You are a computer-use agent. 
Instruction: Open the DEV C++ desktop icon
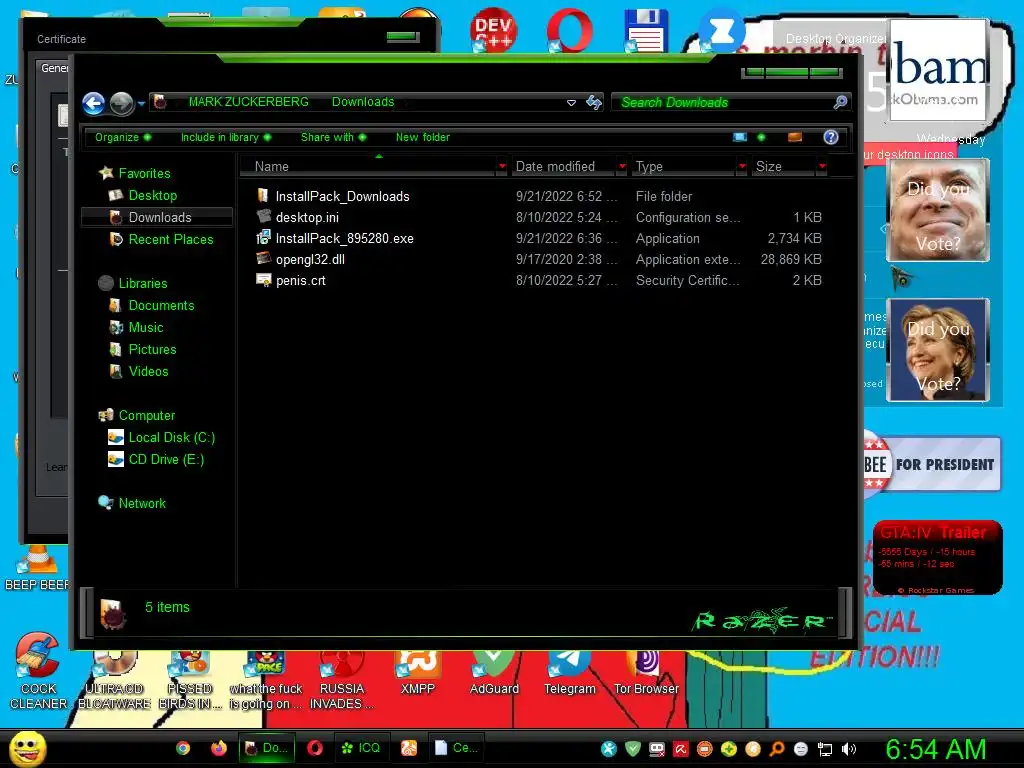pyautogui.click(x=493, y=30)
